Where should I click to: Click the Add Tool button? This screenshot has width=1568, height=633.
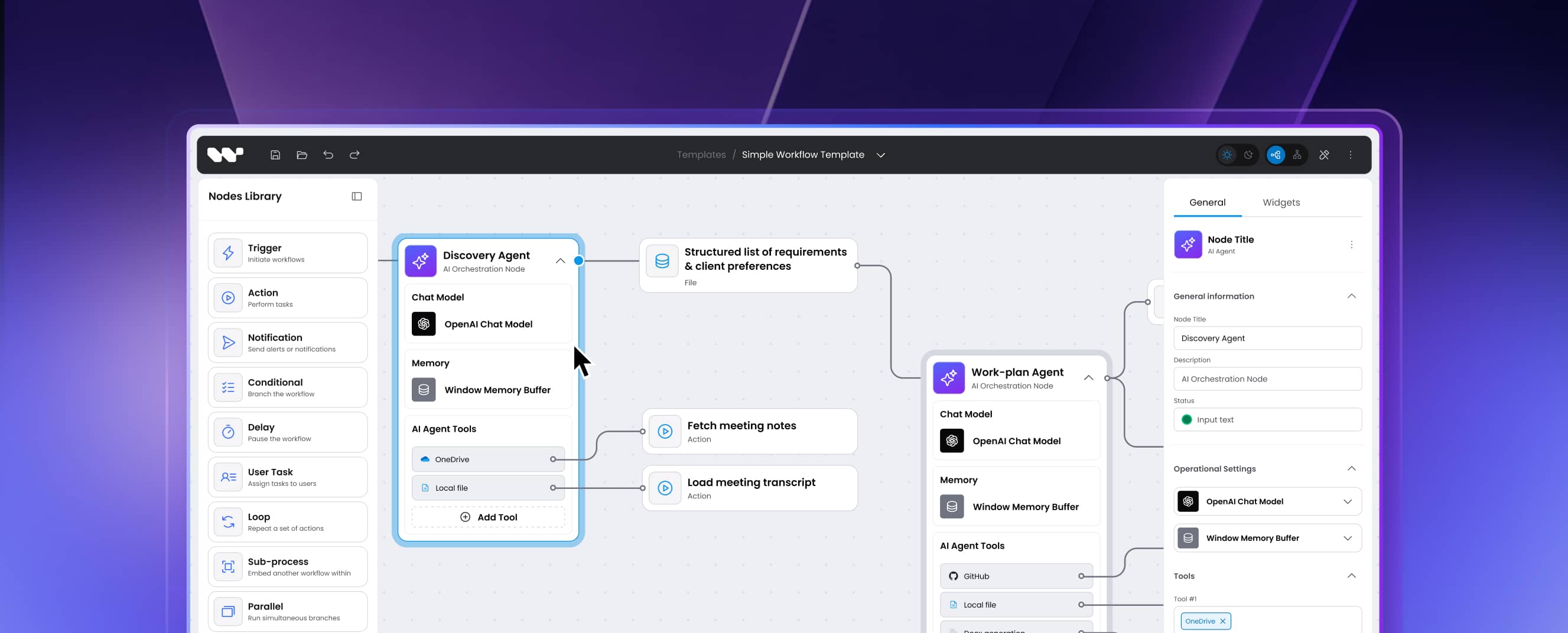488,517
